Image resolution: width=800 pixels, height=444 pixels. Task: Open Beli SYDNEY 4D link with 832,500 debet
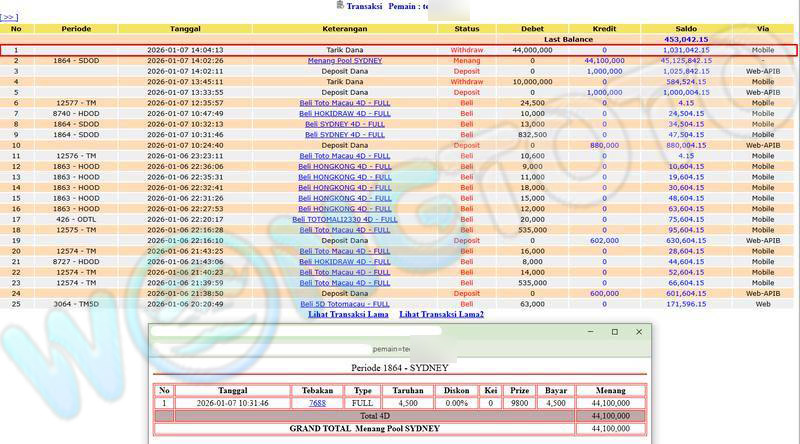click(x=344, y=134)
